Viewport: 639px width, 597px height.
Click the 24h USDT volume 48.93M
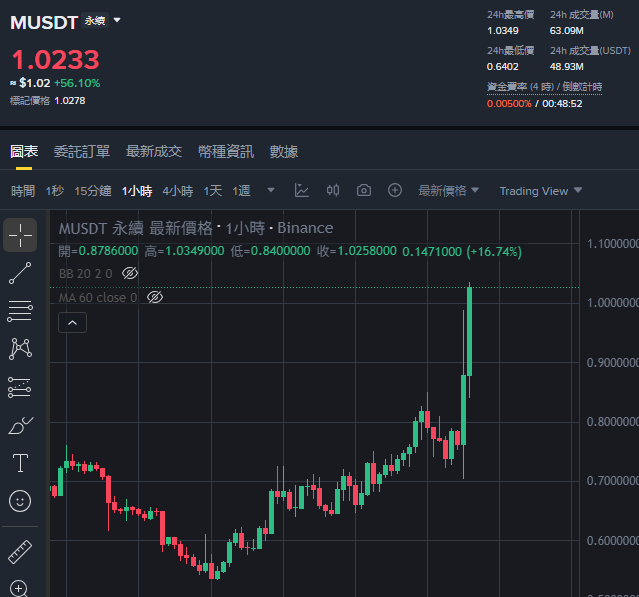tap(566, 66)
